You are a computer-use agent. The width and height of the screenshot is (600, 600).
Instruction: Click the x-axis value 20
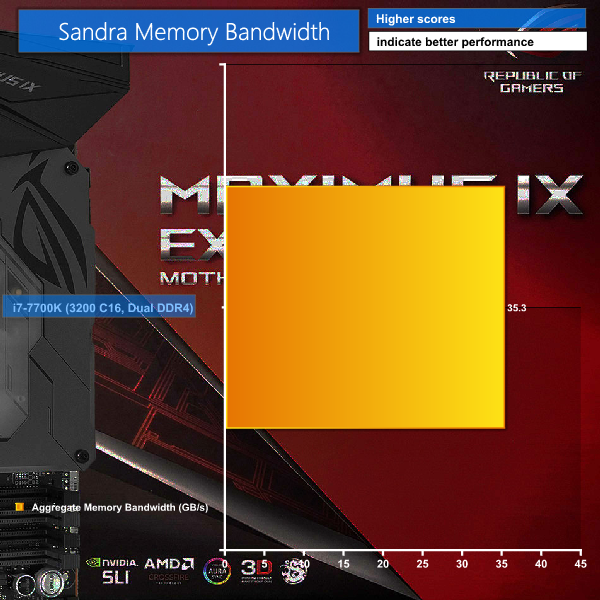[383, 564]
